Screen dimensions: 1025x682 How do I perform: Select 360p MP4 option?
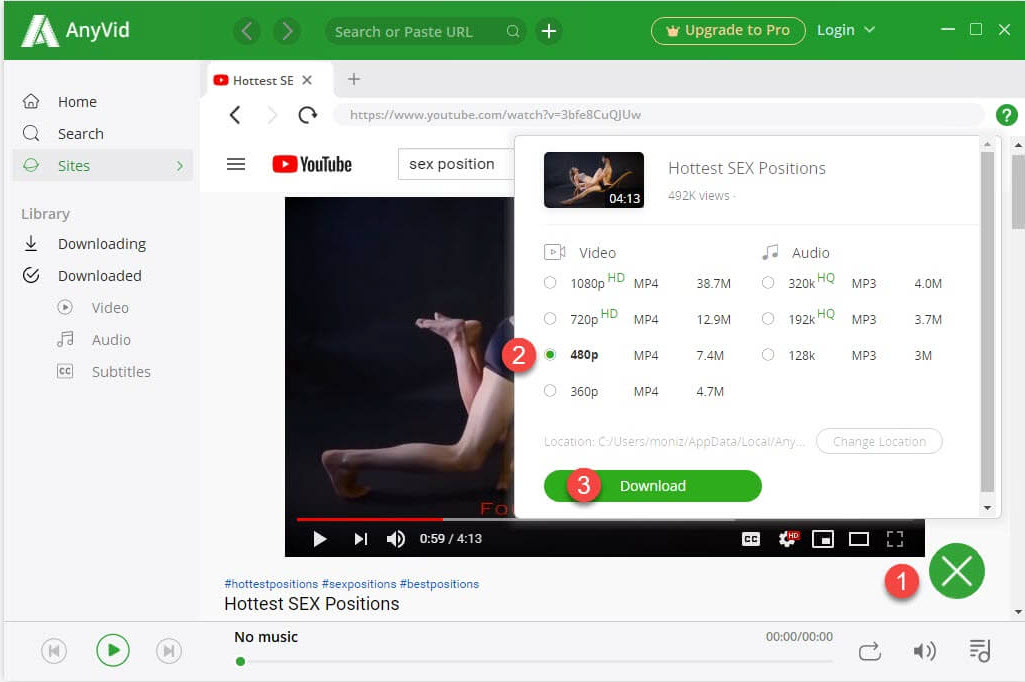click(550, 390)
